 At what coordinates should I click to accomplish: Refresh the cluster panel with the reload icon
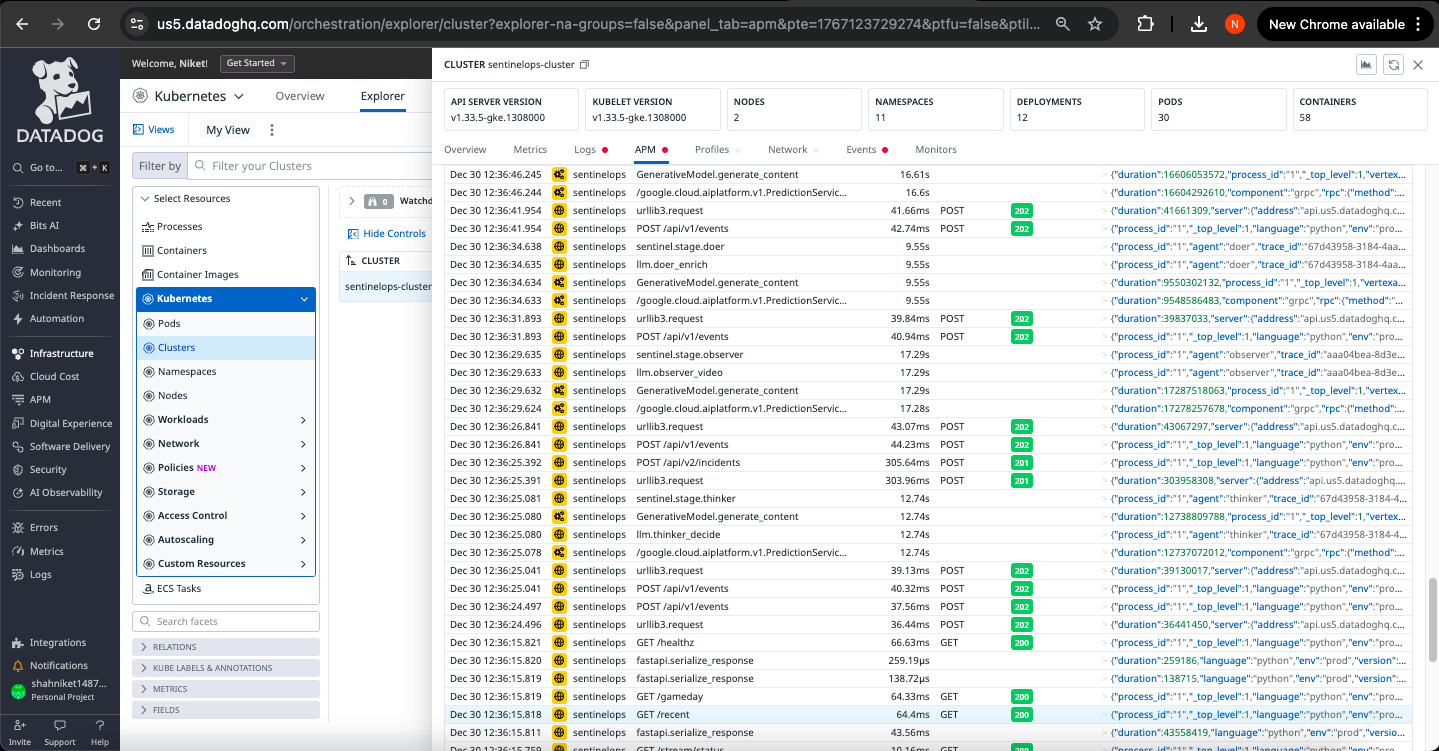coord(1393,65)
